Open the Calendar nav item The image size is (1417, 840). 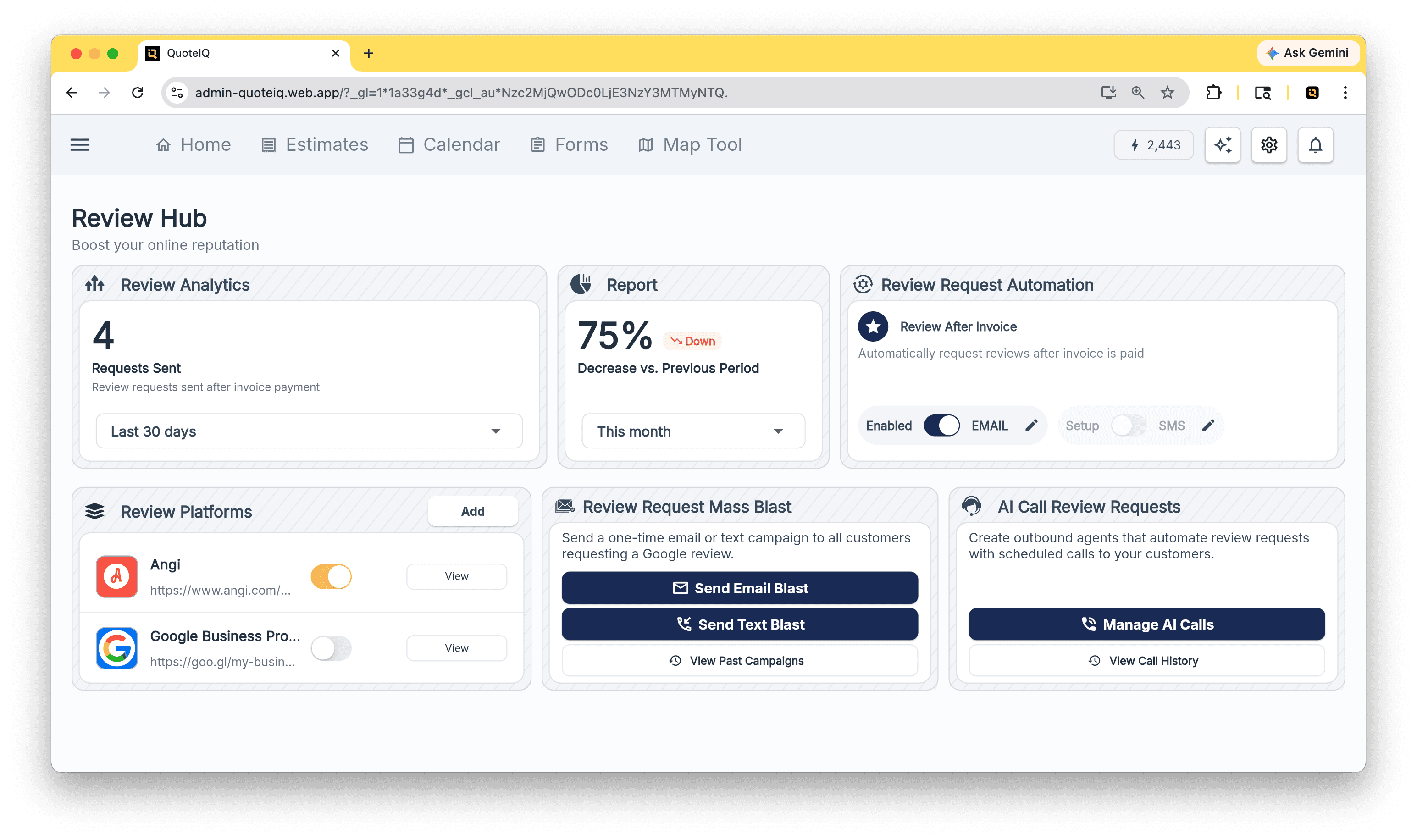449,145
